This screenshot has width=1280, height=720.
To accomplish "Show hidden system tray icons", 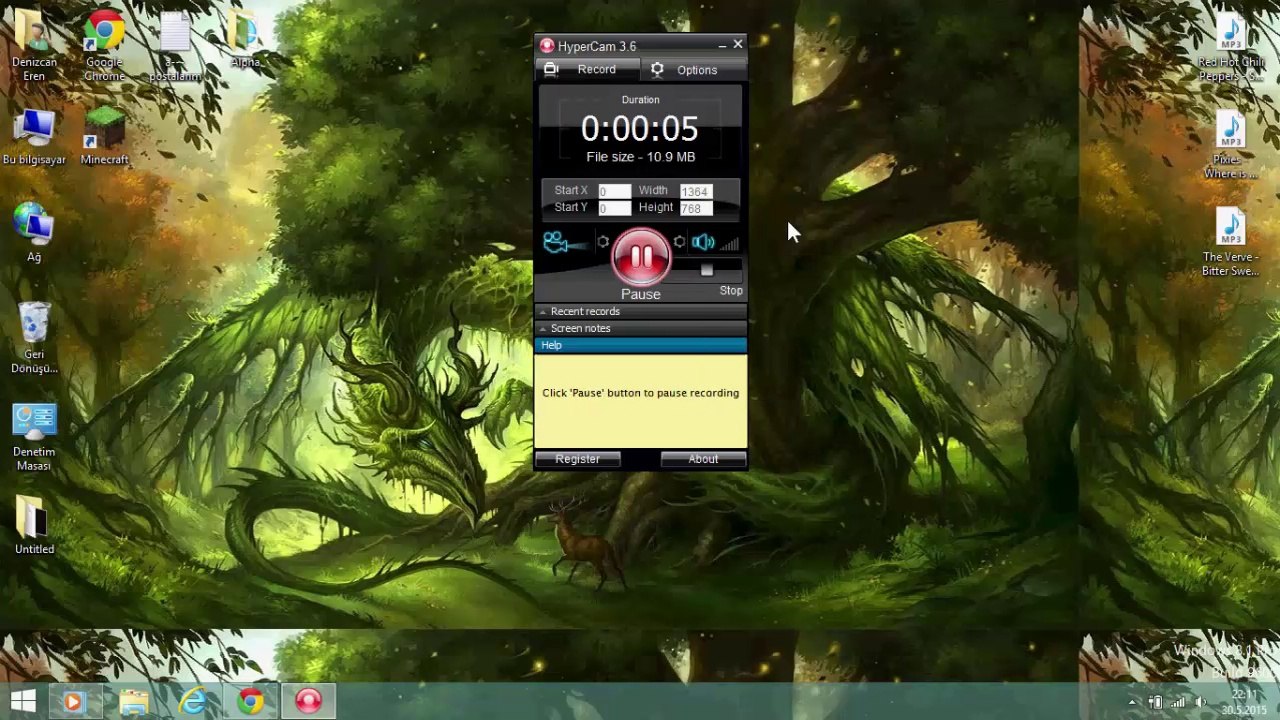I will click(1133, 702).
